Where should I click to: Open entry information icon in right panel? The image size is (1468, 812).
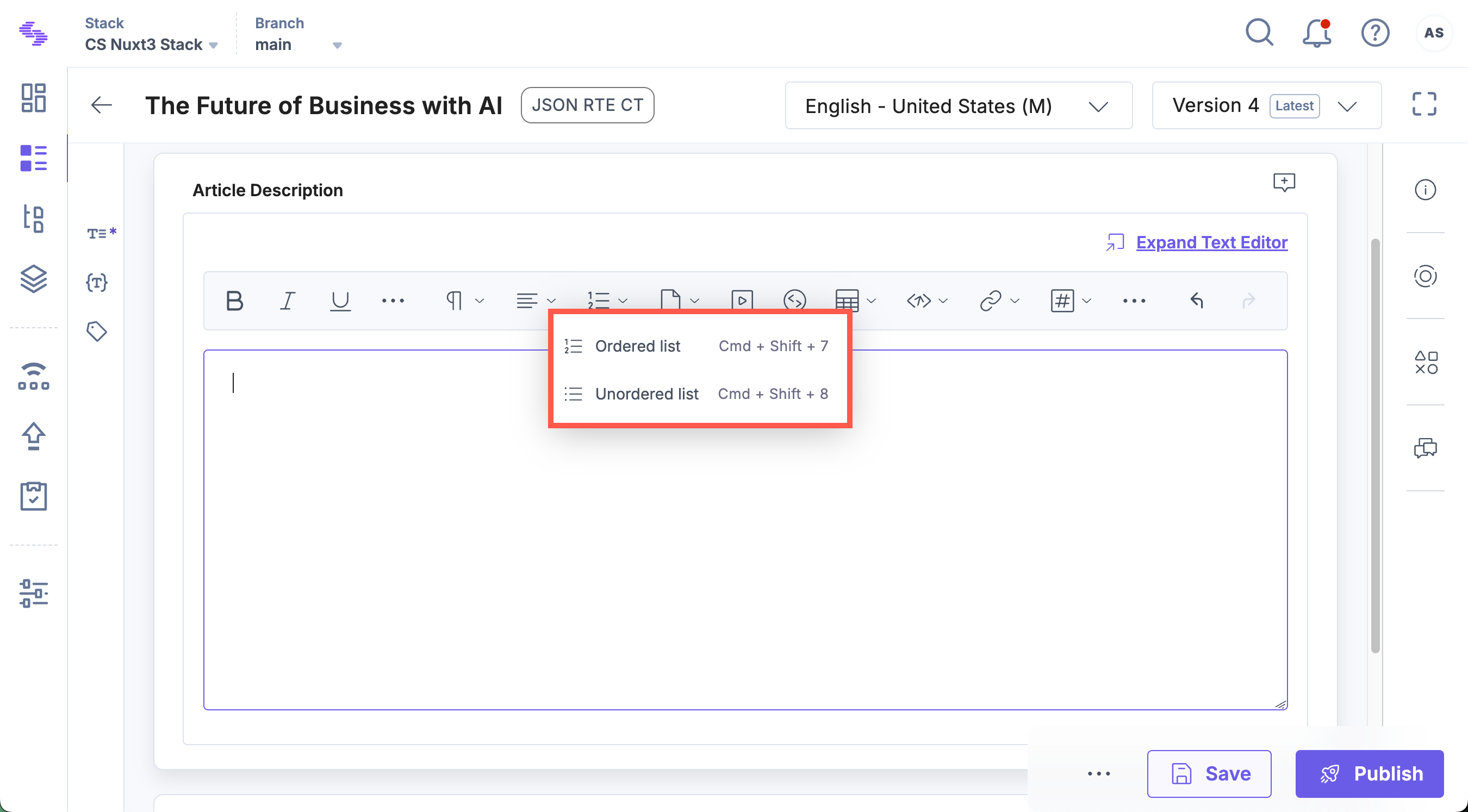tap(1425, 190)
